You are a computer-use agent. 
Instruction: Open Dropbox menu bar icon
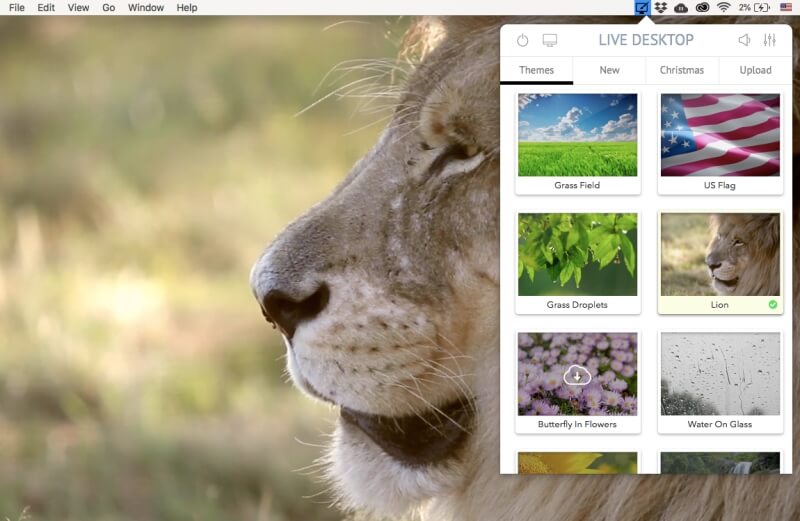pyautogui.click(x=661, y=8)
